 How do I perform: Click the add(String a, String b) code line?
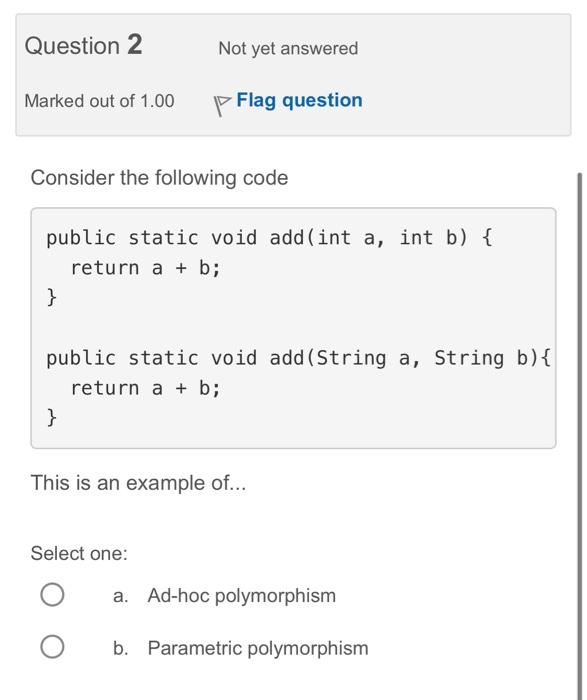(299, 358)
